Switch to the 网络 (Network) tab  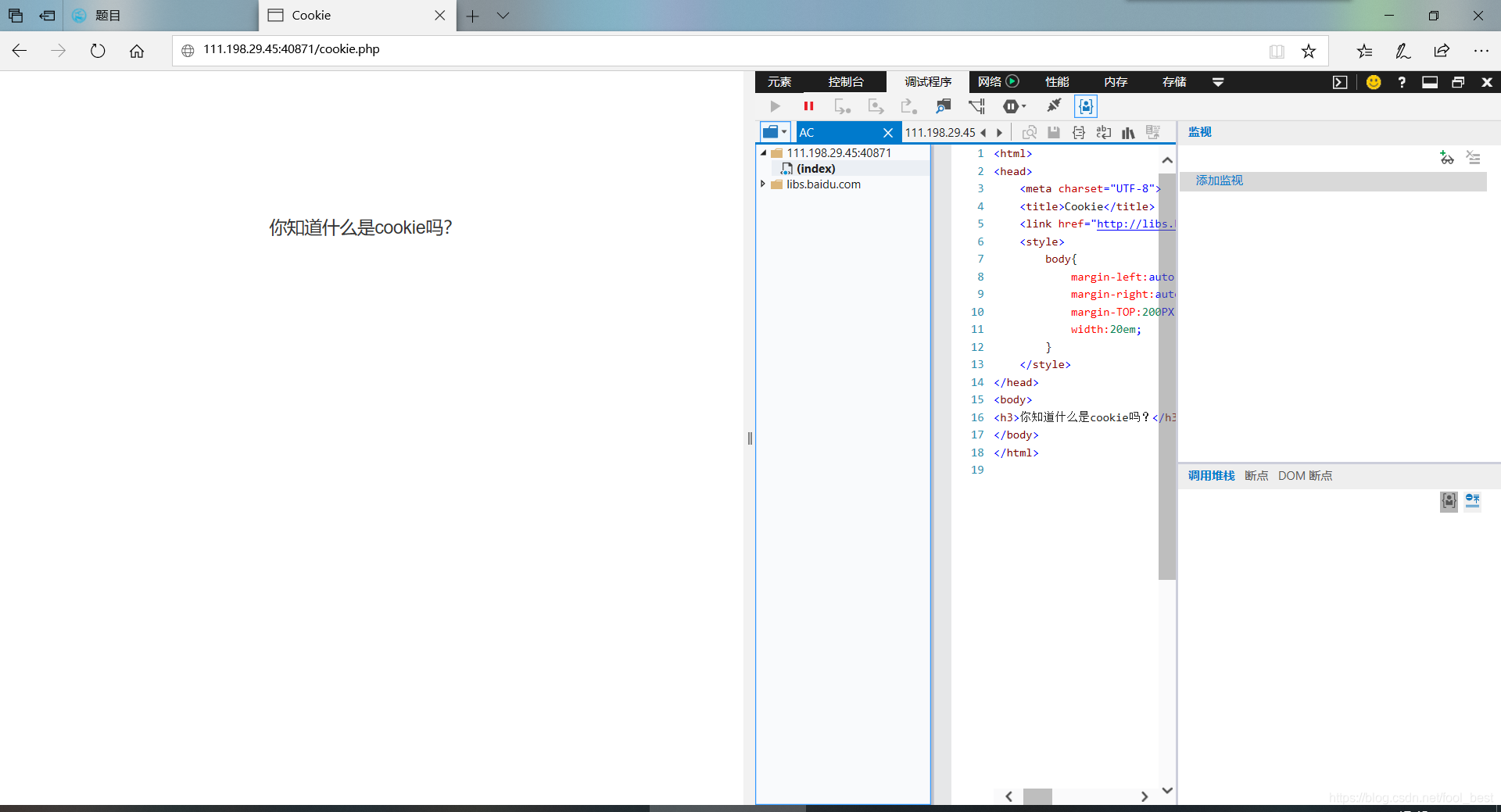[x=989, y=82]
